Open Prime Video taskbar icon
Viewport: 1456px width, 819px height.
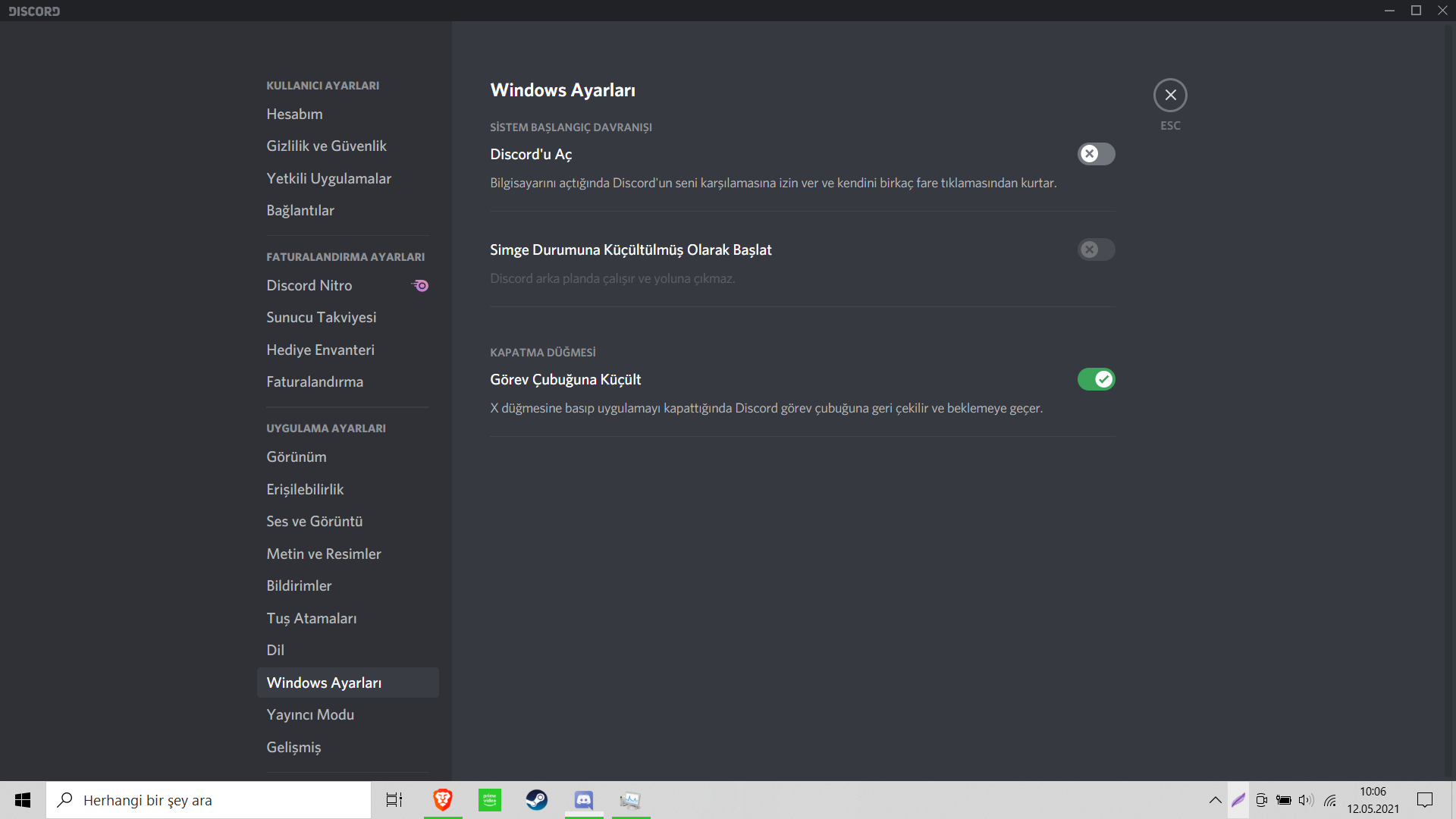pos(490,800)
